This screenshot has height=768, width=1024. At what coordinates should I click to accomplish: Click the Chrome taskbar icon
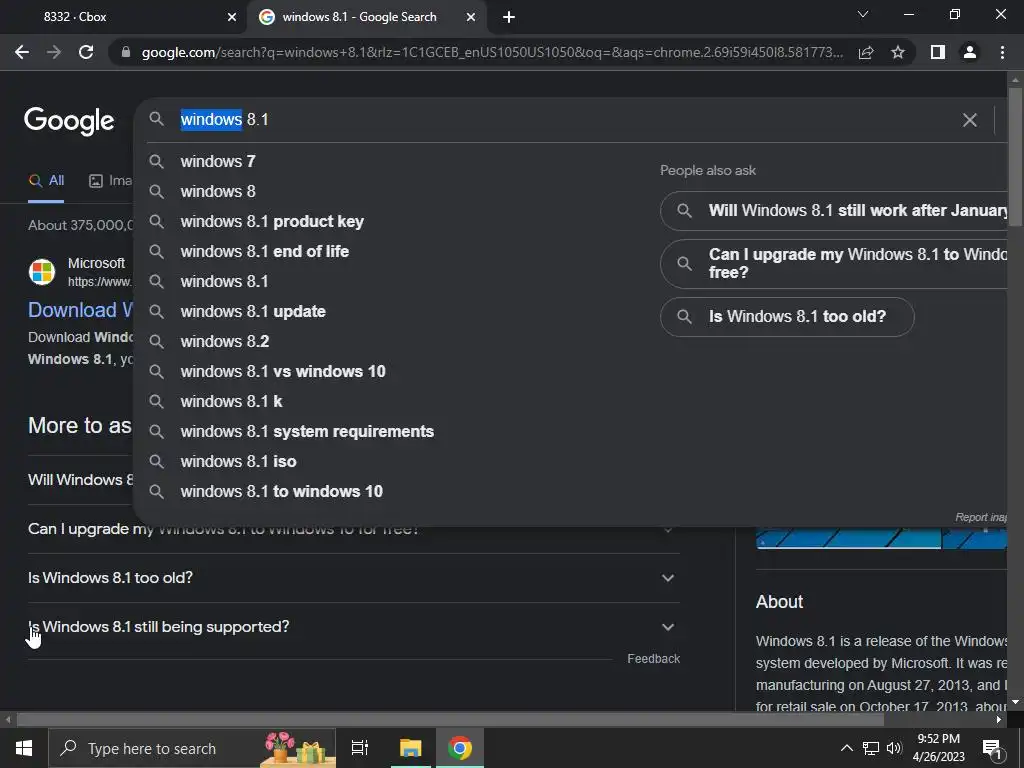[460, 748]
